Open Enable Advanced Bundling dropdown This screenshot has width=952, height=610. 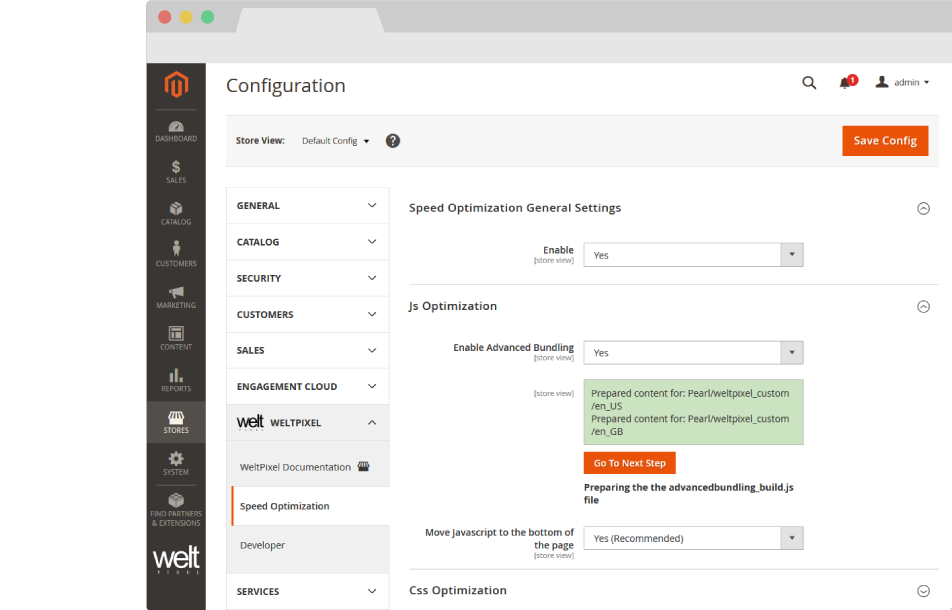(x=693, y=353)
